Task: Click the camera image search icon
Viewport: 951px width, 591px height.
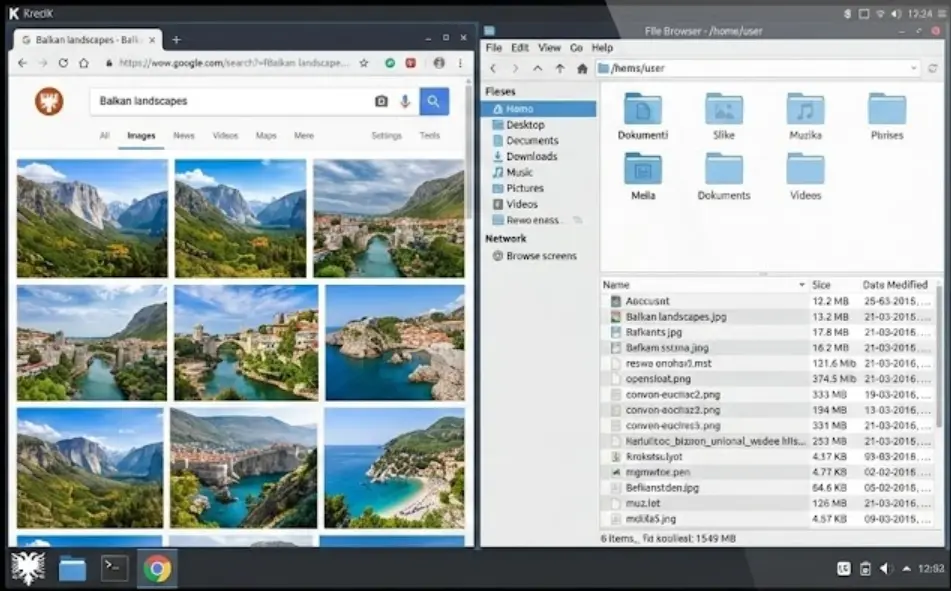Action: [x=381, y=101]
